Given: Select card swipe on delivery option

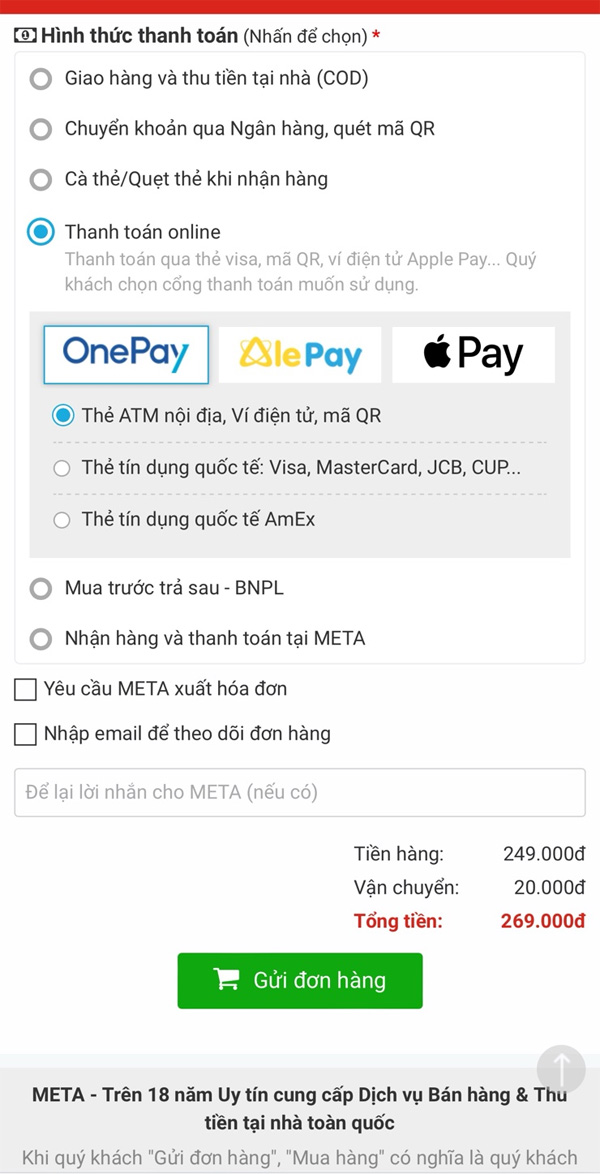Looking at the screenshot, I should tap(41, 180).
